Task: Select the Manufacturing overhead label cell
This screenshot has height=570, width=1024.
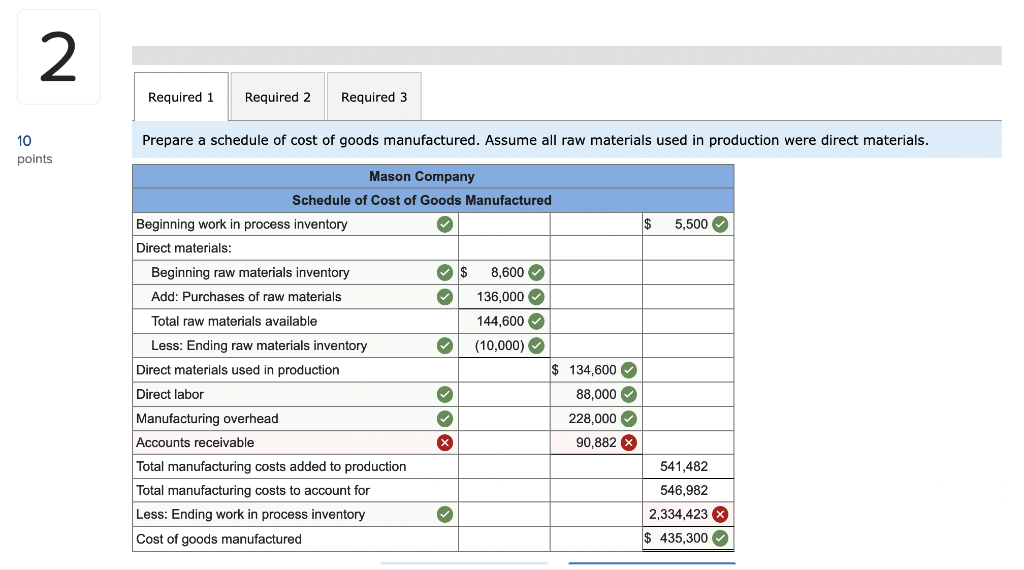Action: 295,419
